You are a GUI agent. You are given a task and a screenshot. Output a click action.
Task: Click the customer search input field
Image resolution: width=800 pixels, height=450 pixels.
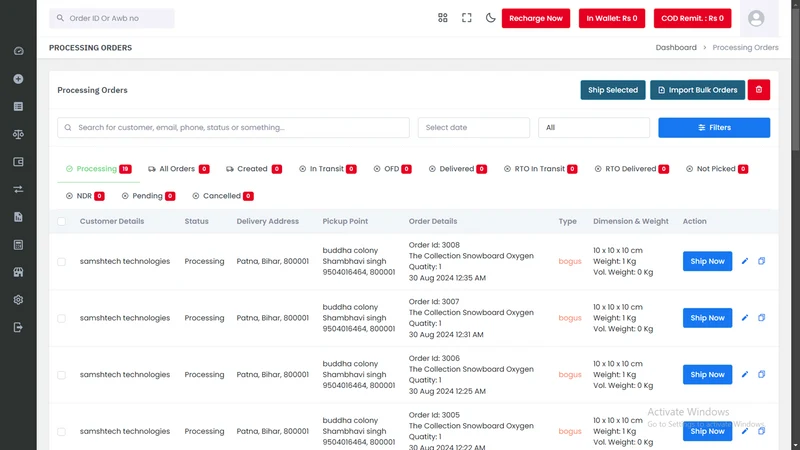233,128
